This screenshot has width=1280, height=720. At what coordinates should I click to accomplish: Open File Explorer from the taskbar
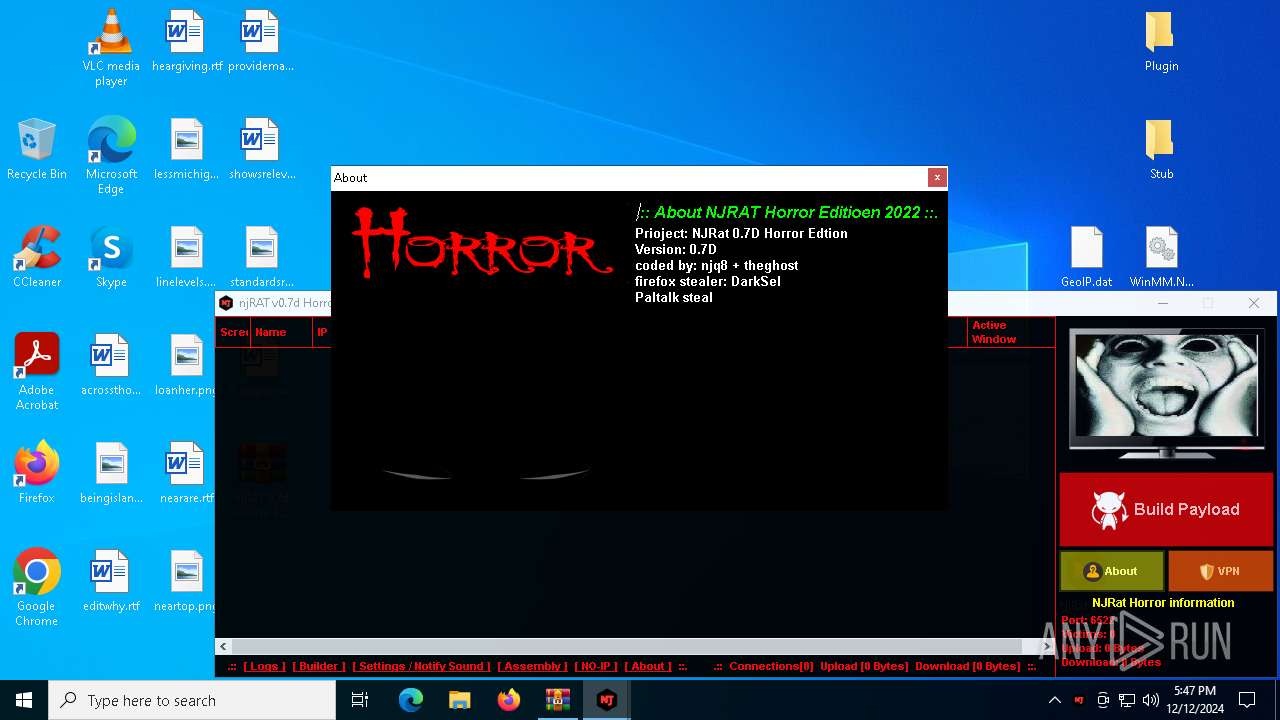[x=460, y=700]
